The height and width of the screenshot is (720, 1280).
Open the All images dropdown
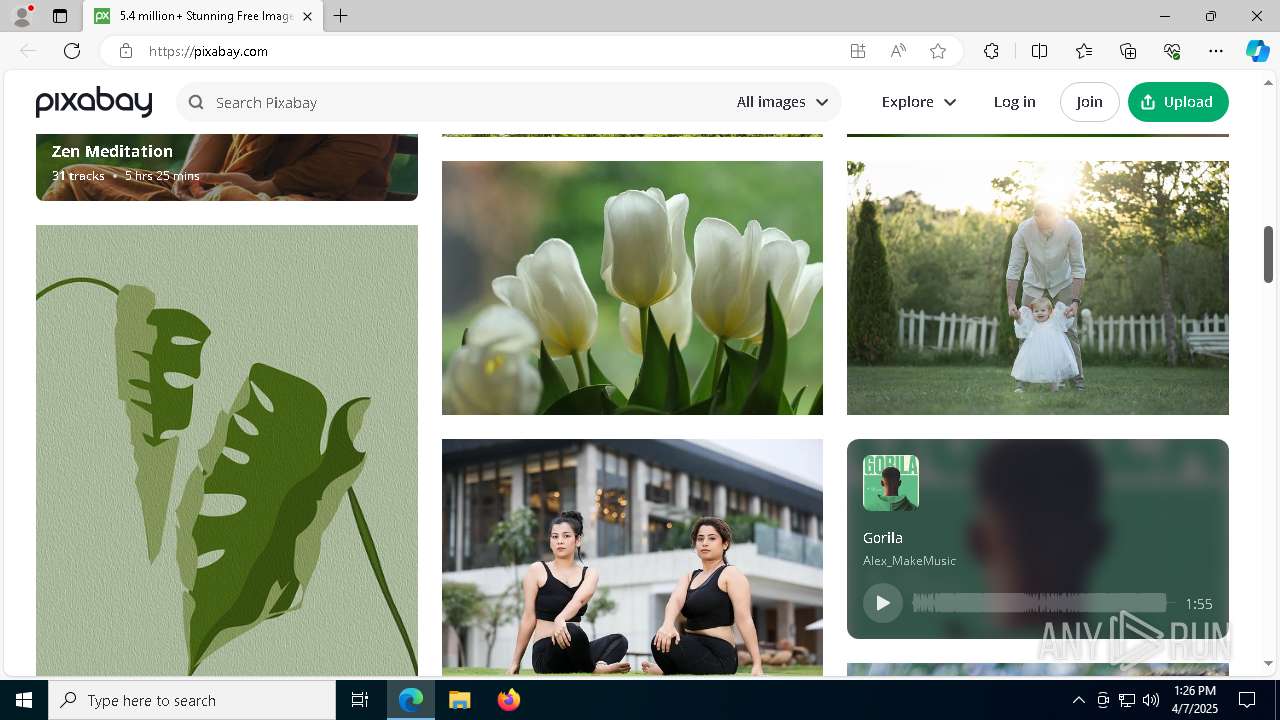pos(783,102)
